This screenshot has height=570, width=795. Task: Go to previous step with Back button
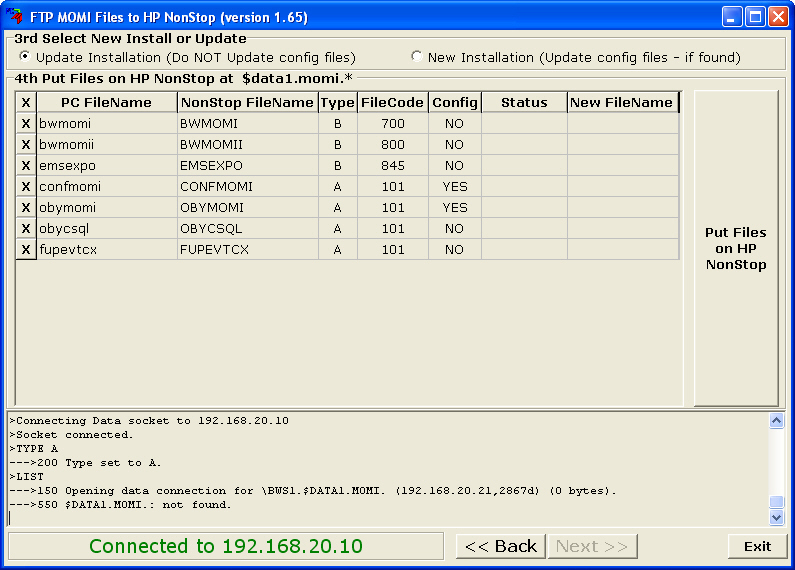click(x=500, y=546)
